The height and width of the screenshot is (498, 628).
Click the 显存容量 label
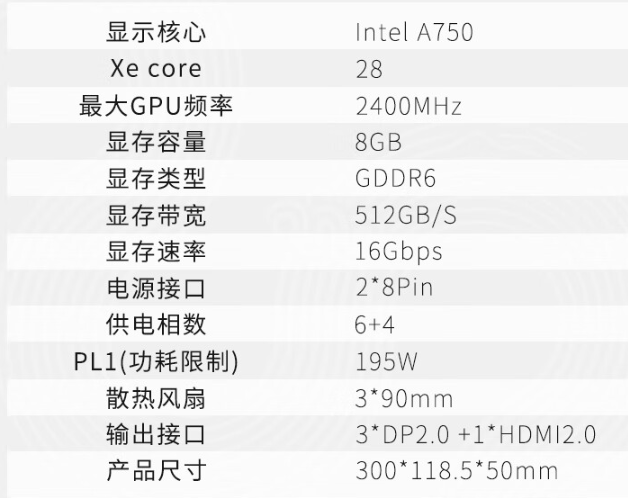[155, 142]
